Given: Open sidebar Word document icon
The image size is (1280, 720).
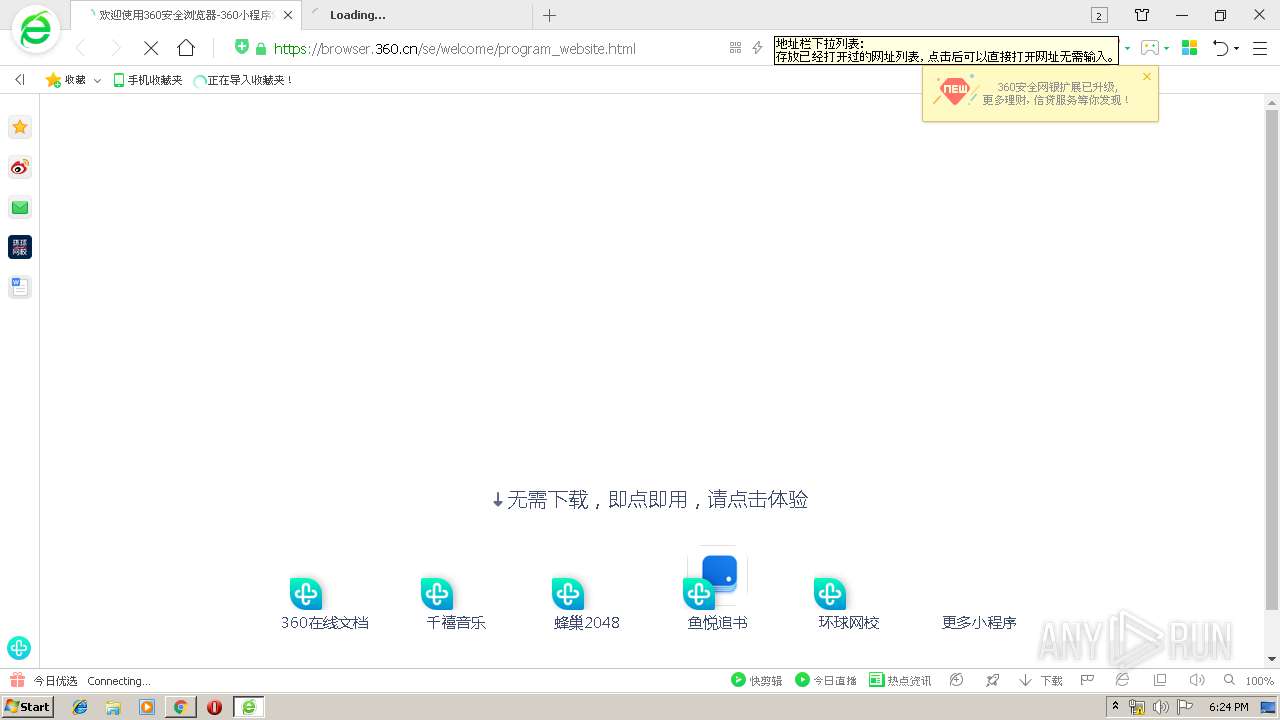Looking at the screenshot, I should click(20, 287).
